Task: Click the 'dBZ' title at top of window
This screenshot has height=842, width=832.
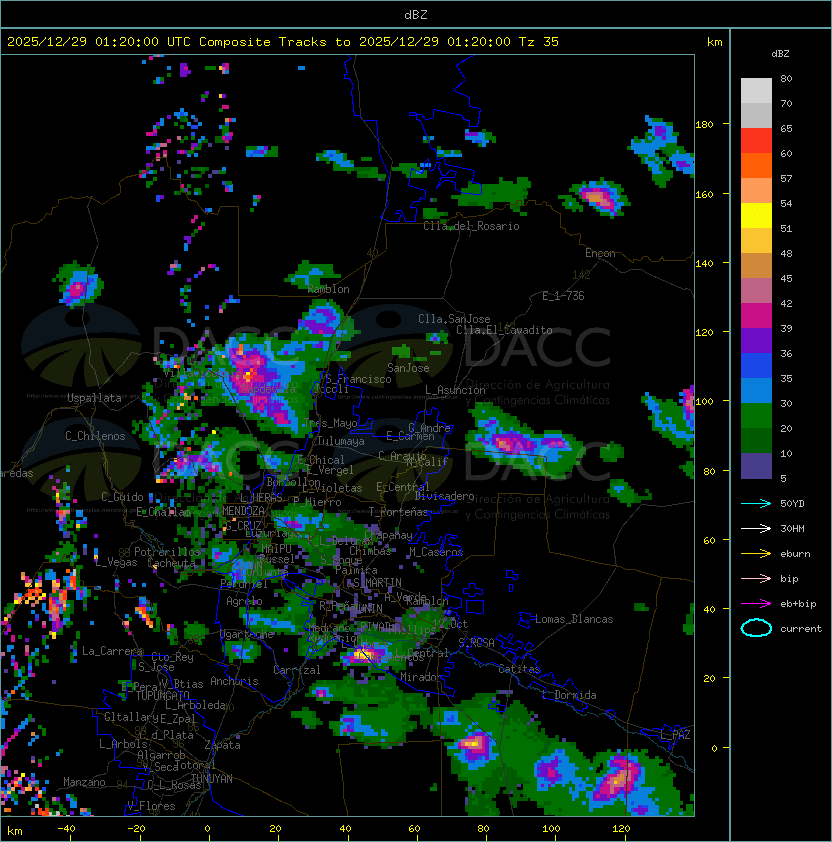Action: pos(416,14)
